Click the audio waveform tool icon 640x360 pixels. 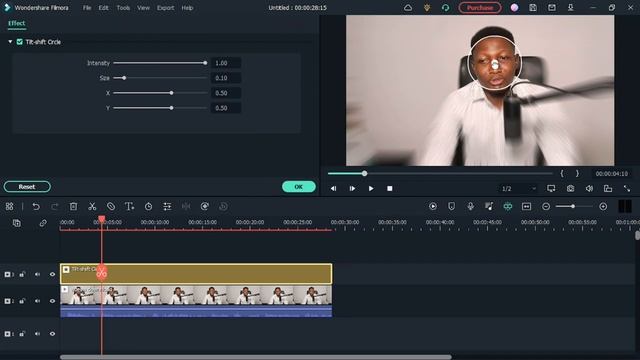pos(186,207)
